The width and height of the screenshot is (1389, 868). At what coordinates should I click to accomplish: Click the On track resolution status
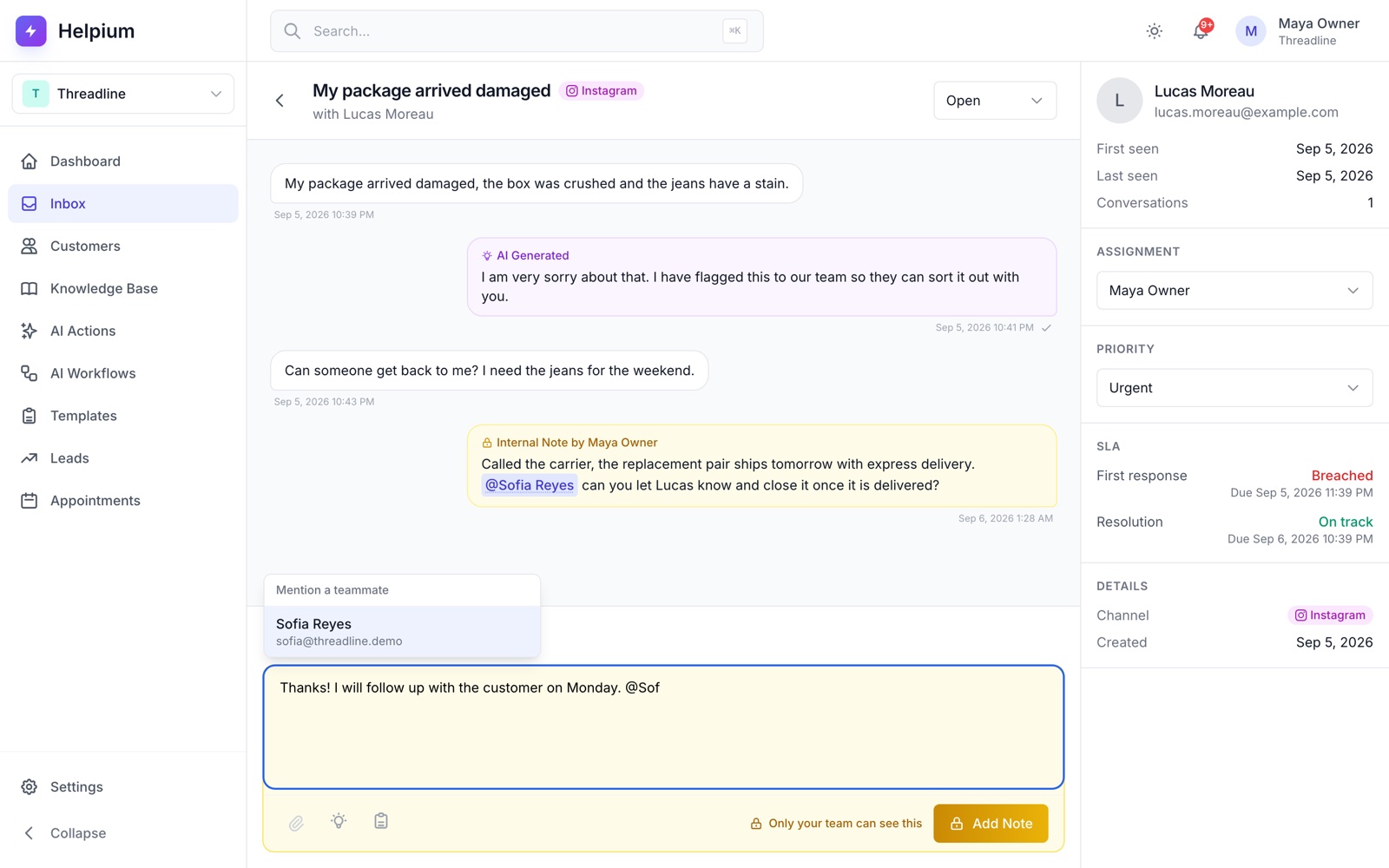tap(1346, 522)
